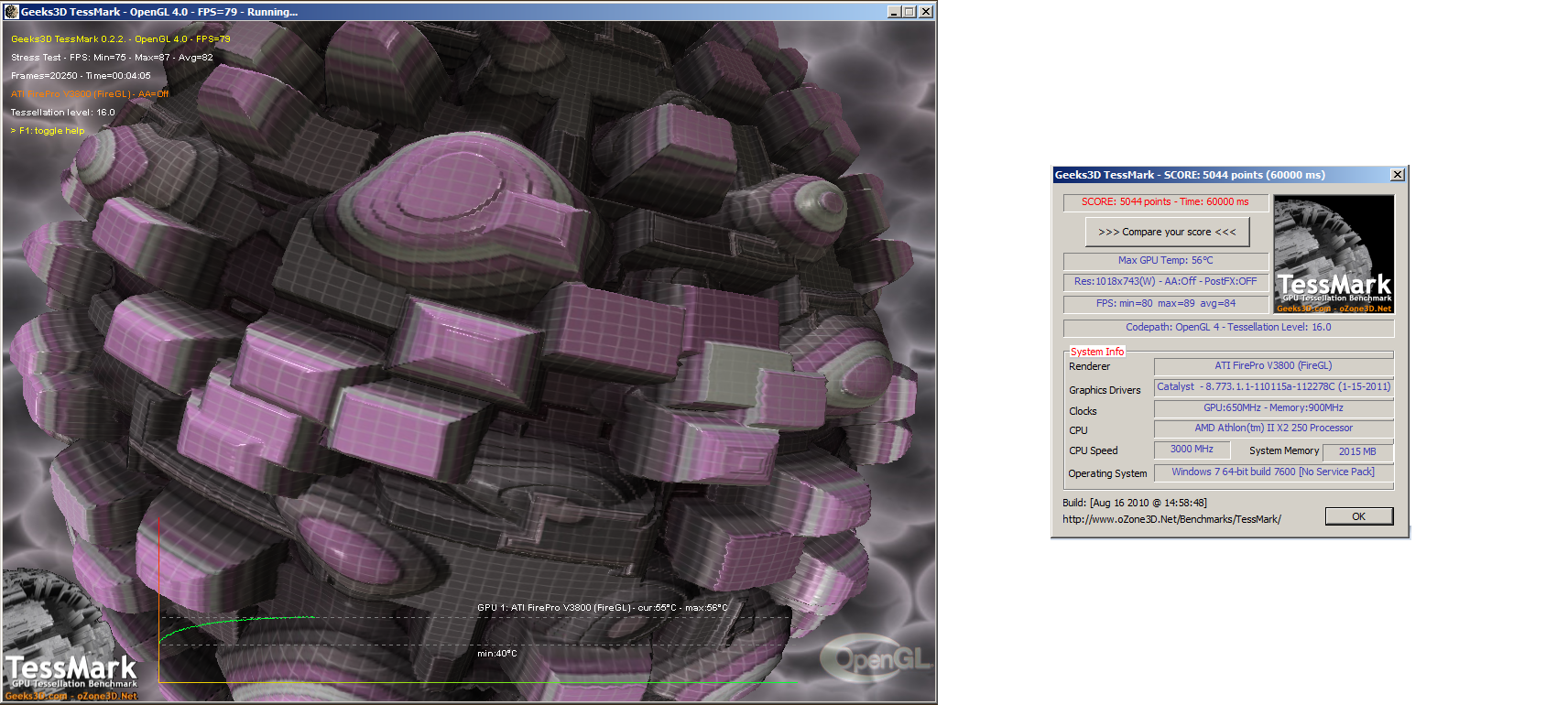This screenshot has width=1568, height=705.
Task: Click the oZone3D.Net TessMark URL text
Action: [1171, 519]
